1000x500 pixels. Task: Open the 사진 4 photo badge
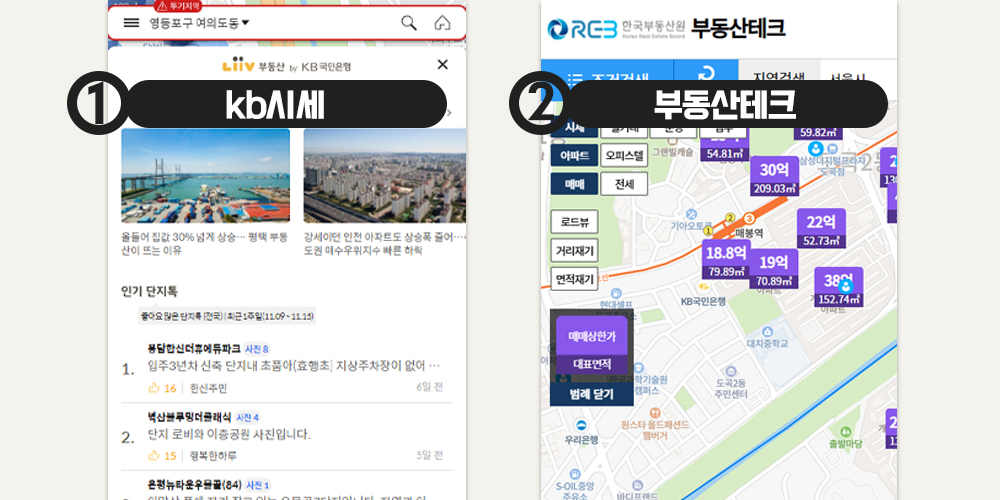click(247, 417)
